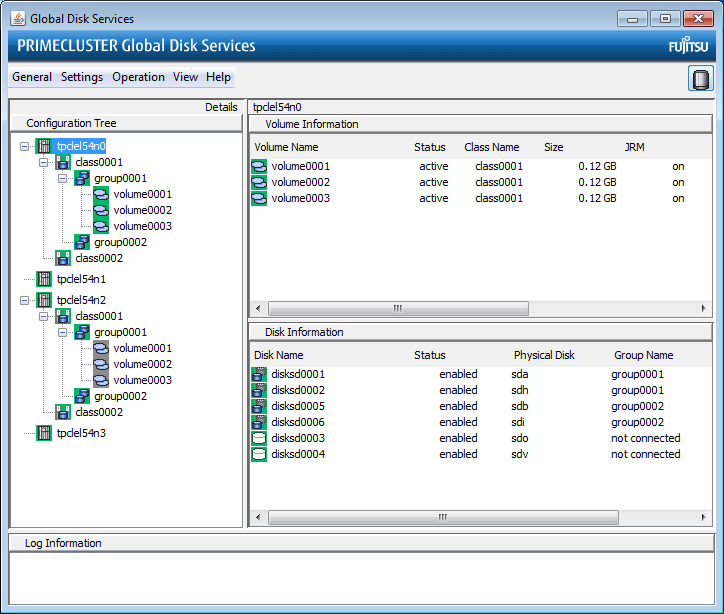Viewport: 724px width, 614px height.
Task: Click right arrow of Disk Information scrollbar
Action: coord(704,517)
